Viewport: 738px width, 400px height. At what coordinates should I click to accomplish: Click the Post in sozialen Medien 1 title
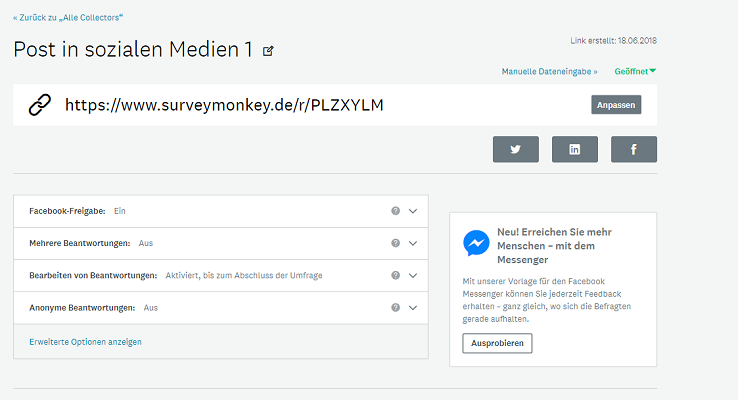[133, 49]
